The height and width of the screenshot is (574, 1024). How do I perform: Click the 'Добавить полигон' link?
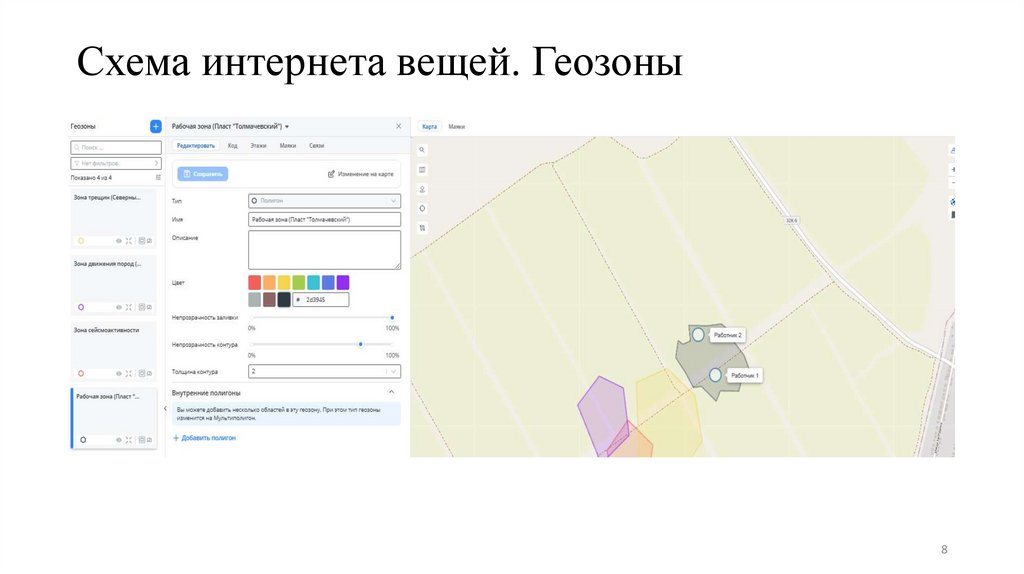coord(204,438)
